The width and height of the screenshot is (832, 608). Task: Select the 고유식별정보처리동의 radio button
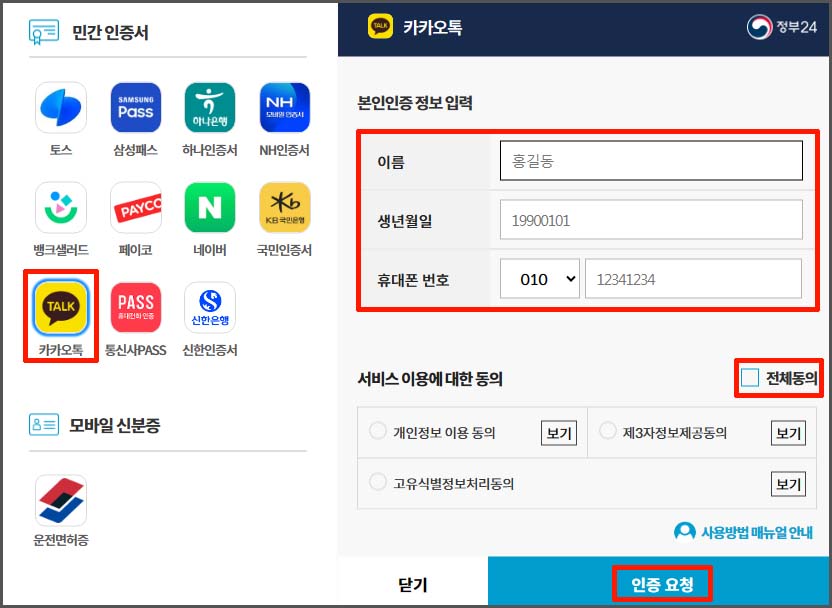[x=378, y=482]
